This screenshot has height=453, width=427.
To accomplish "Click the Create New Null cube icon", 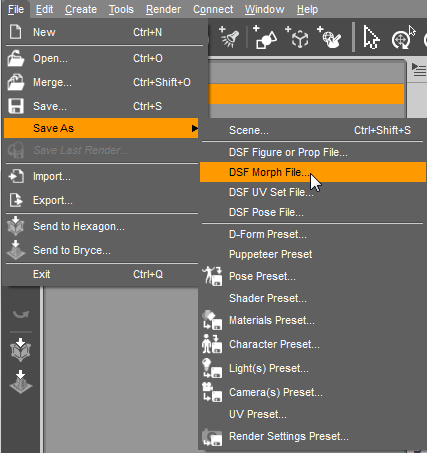I will 297,37.
